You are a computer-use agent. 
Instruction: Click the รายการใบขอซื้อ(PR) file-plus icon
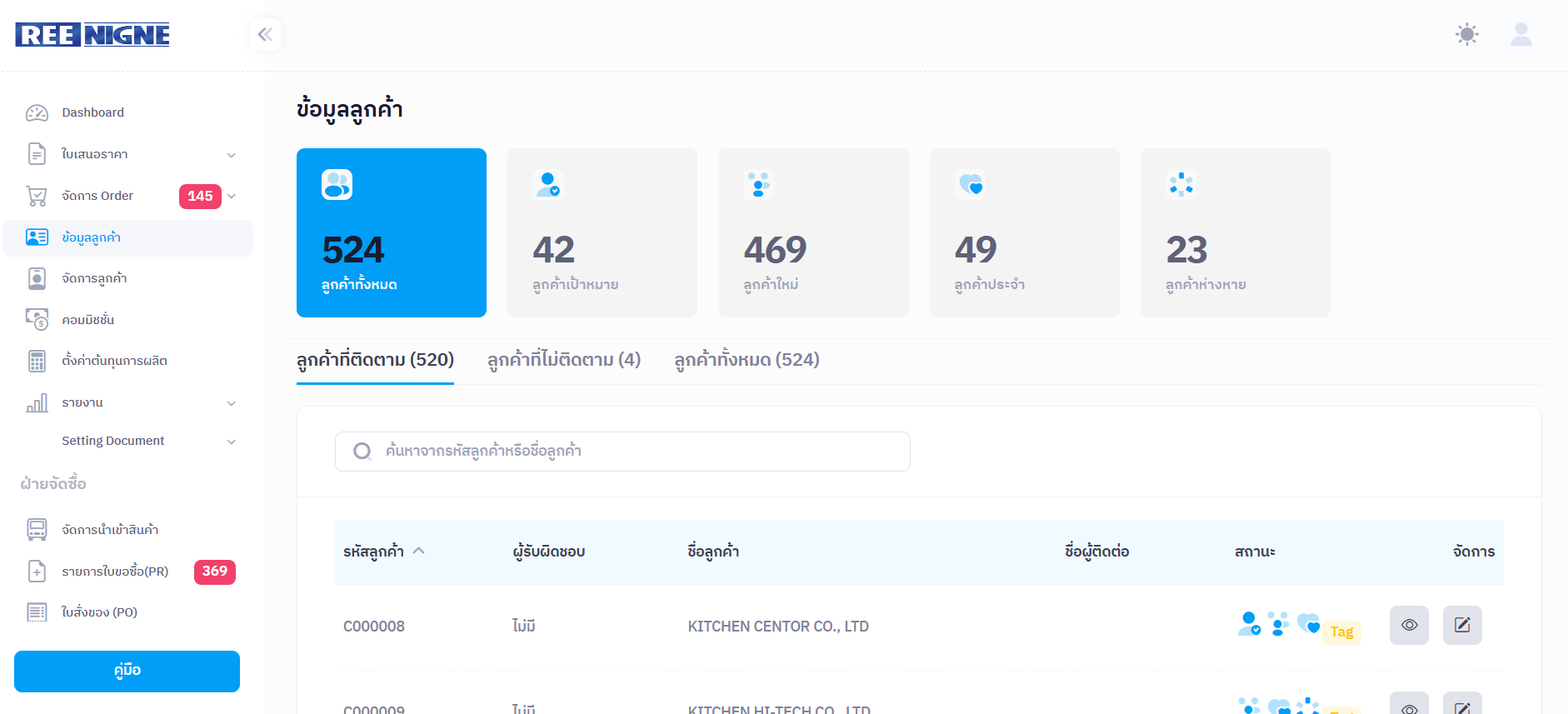(x=37, y=572)
